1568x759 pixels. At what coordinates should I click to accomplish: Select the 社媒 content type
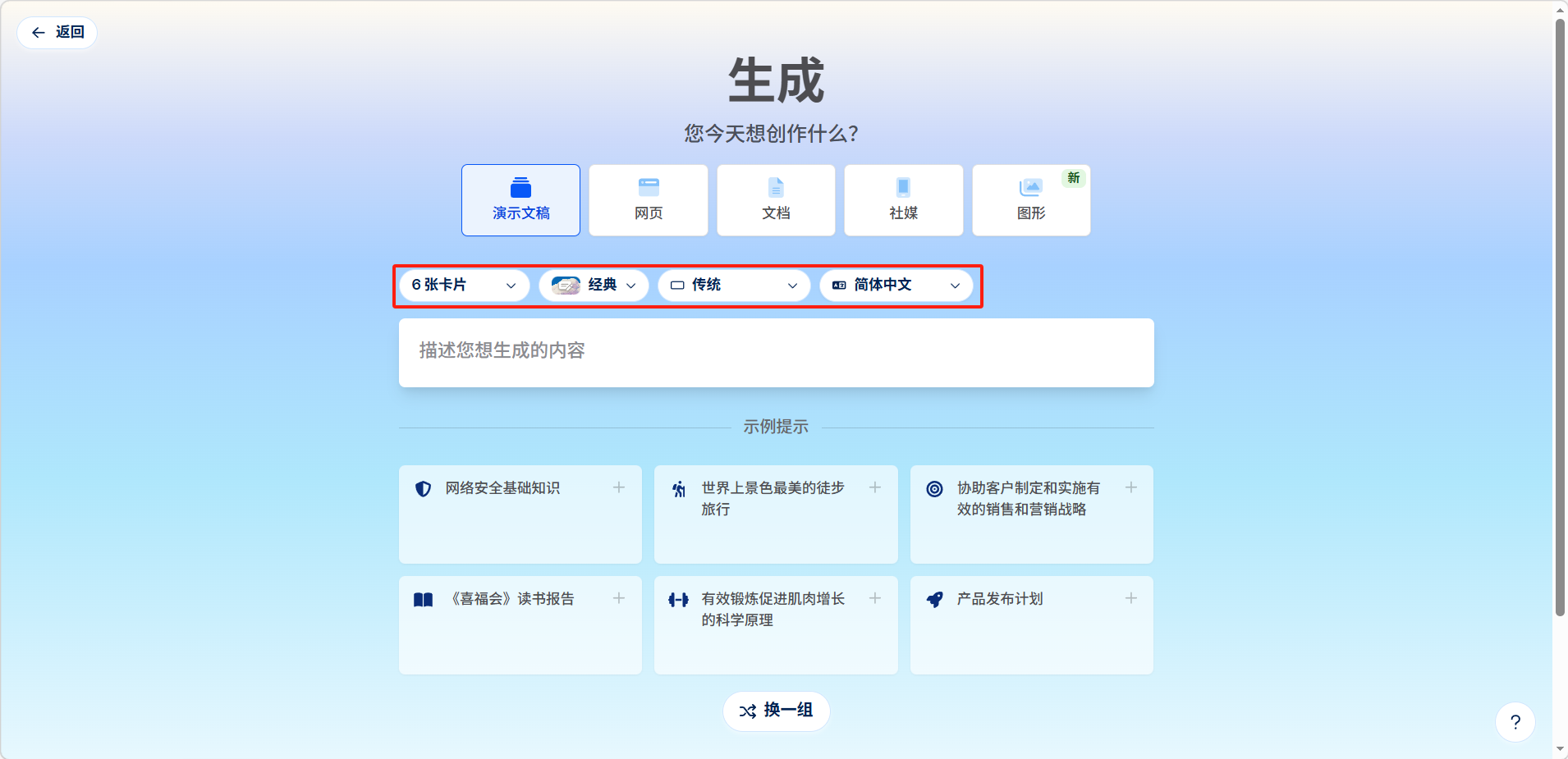pos(903,200)
